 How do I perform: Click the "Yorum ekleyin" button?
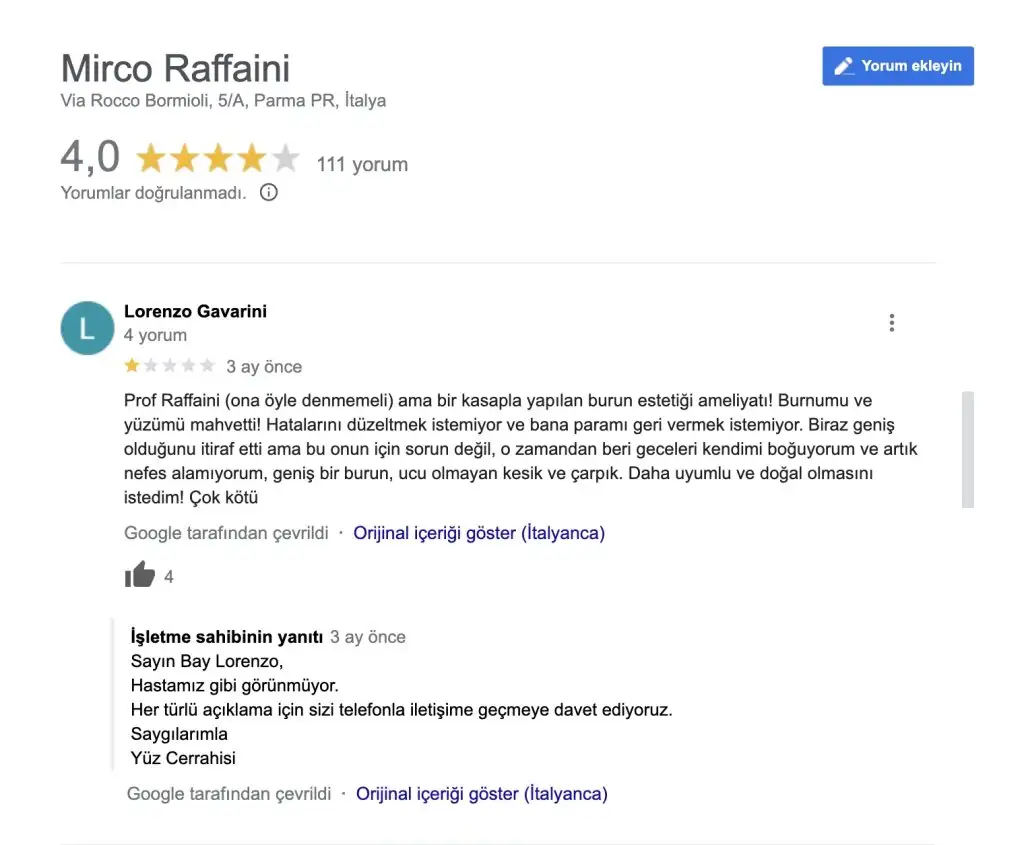pyautogui.click(x=897, y=66)
